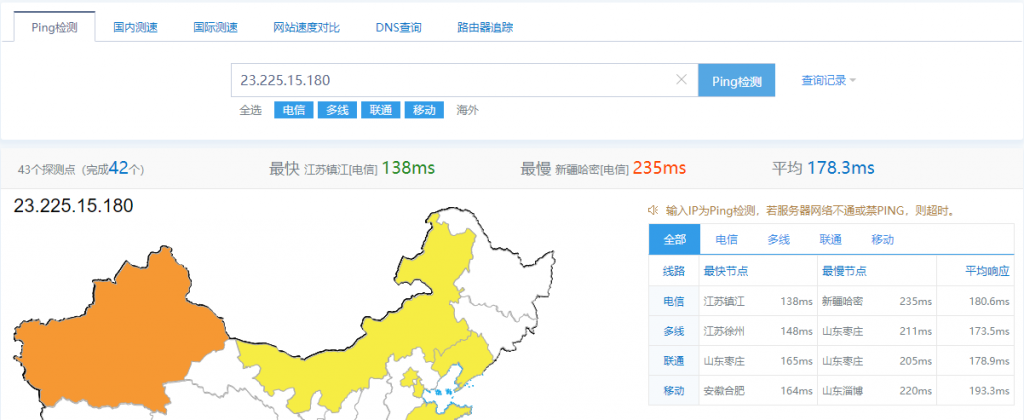Select the 全部 tab in results panel

(675, 239)
